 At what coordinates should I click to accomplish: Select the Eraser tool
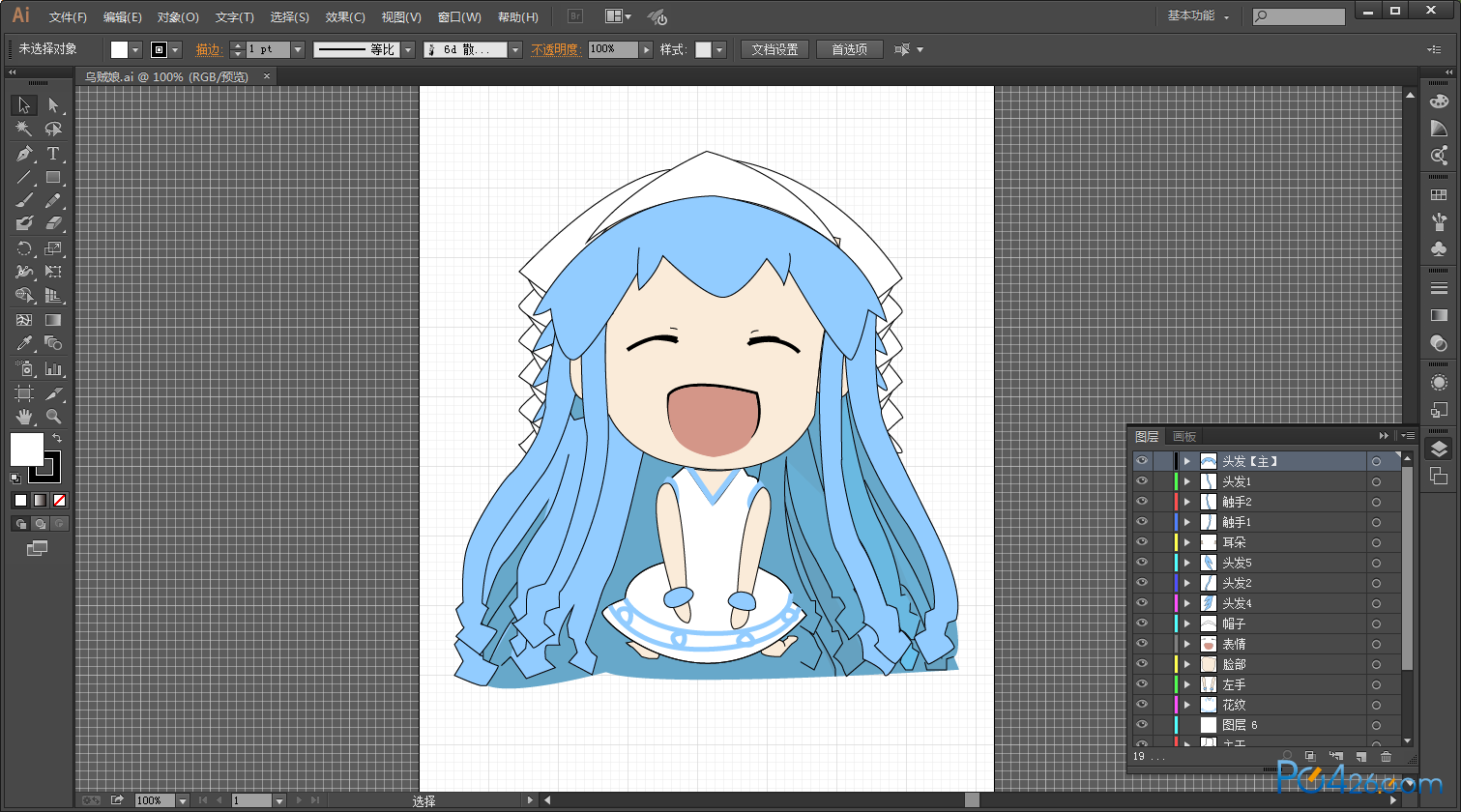point(53,223)
